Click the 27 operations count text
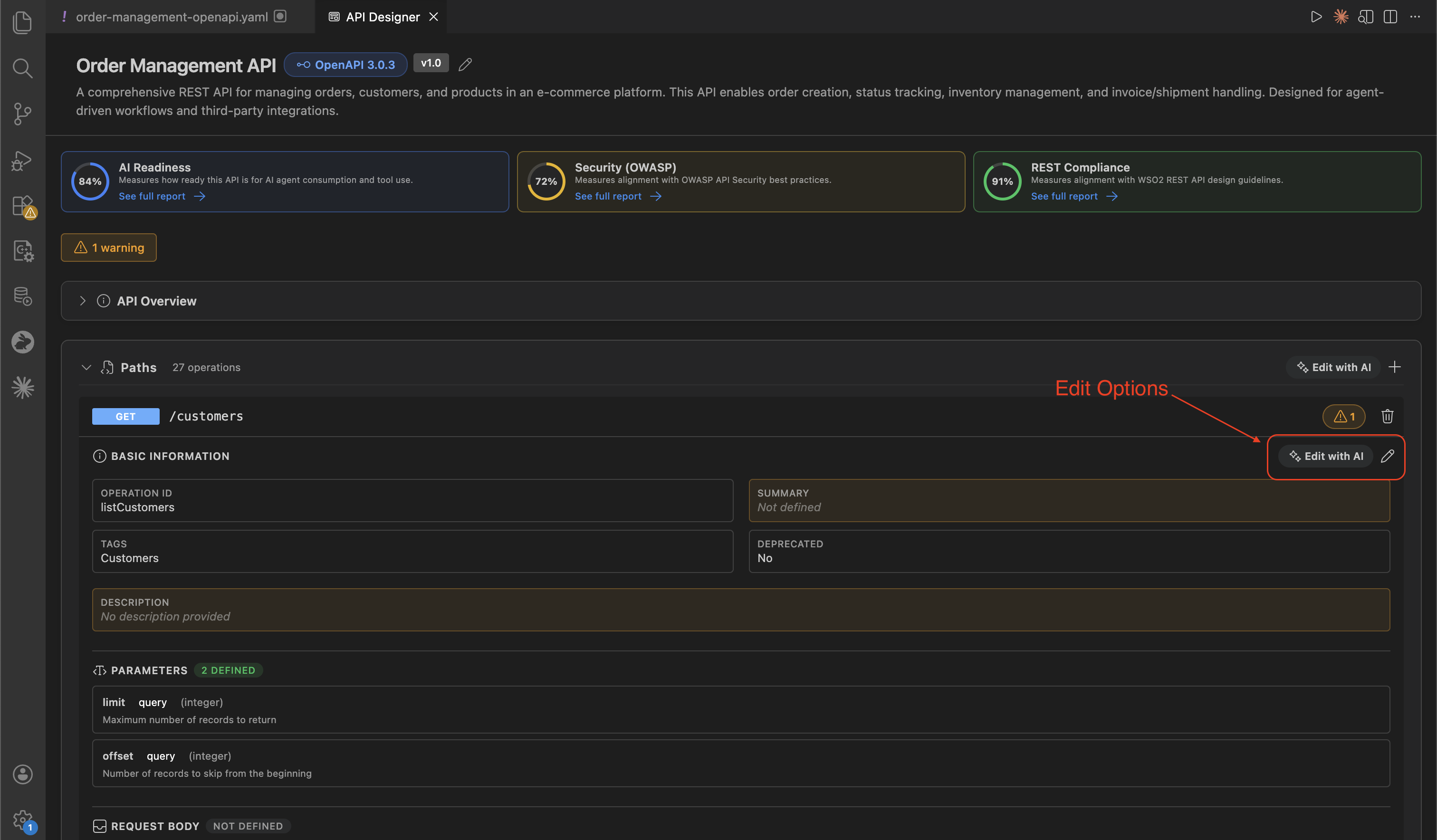1437x840 pixels. [206, 367]
